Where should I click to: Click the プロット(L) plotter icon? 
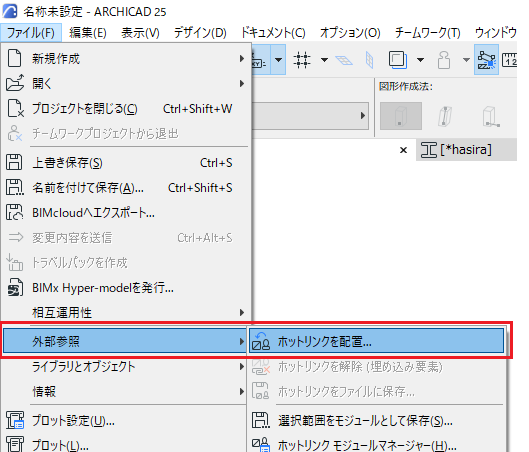click(15, 445)
